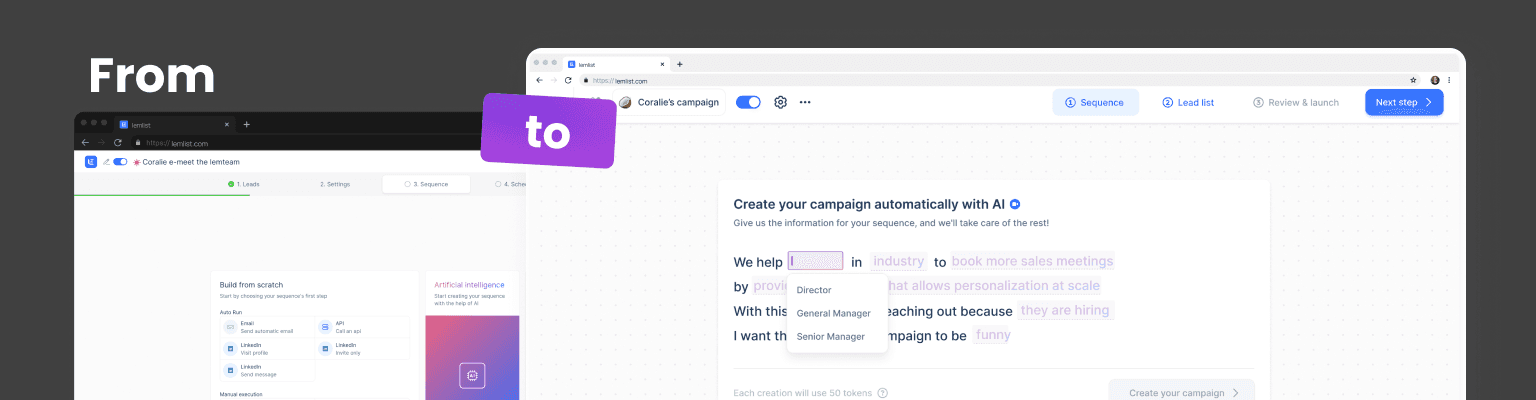Open the 'book more sales meetings' field
1536x400 pixels.
[x=1032, y=262]
